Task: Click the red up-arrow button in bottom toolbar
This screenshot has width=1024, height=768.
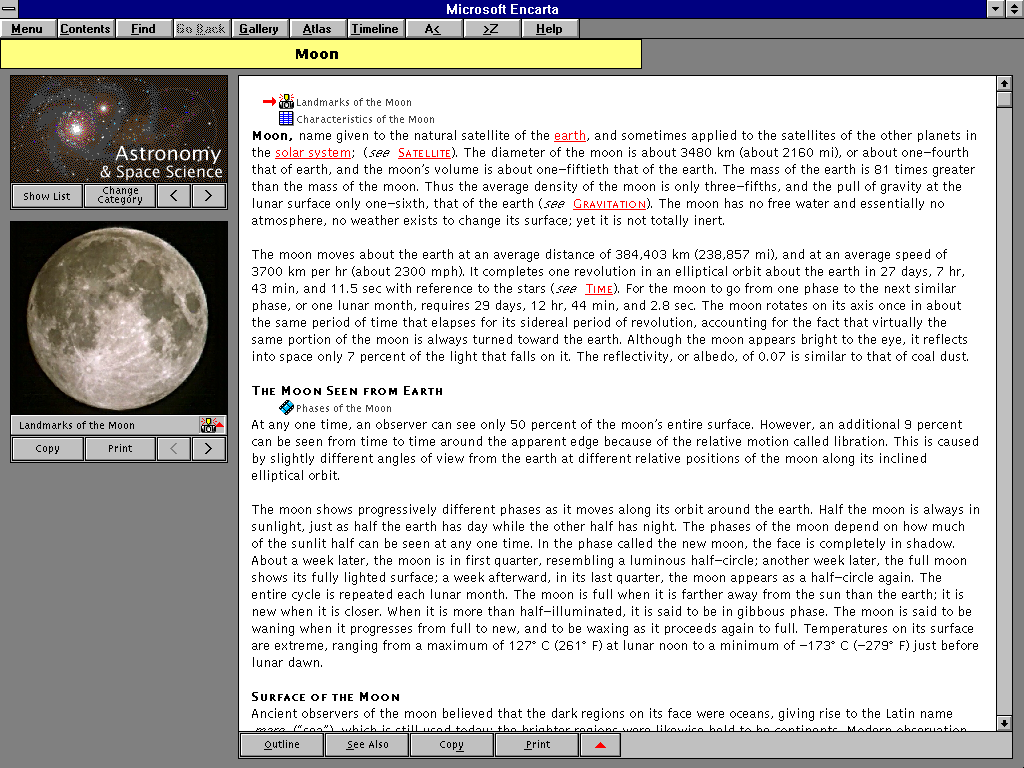Action: [600, 745]
